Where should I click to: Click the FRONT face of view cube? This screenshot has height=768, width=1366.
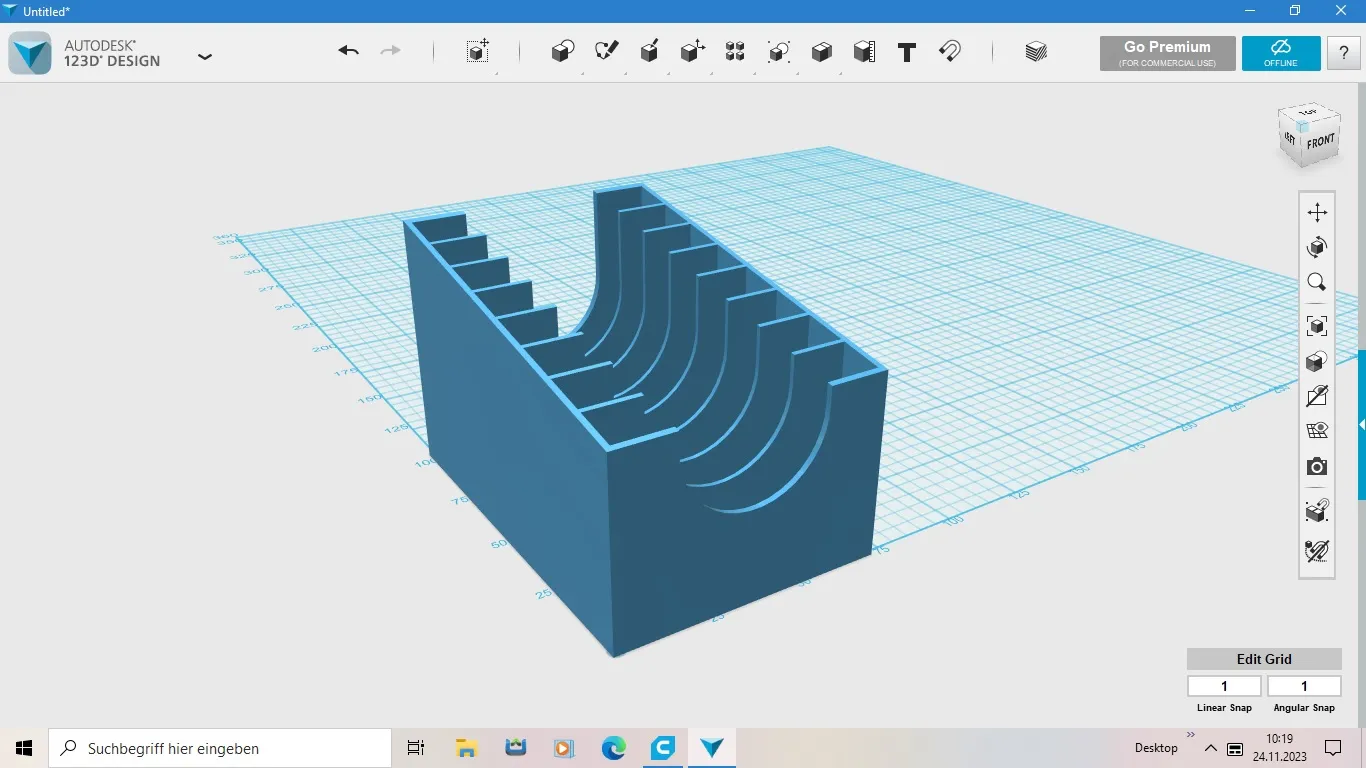1320,142
